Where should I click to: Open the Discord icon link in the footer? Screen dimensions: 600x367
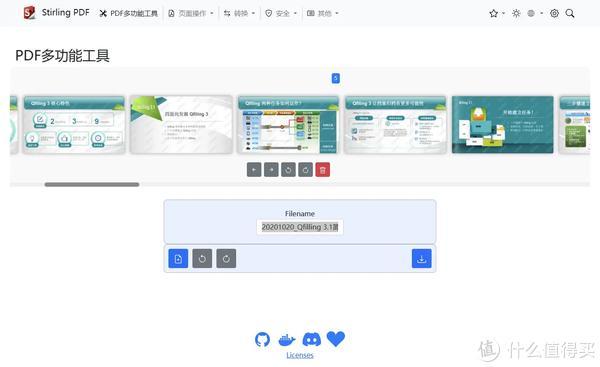click(x=311, y=339)
